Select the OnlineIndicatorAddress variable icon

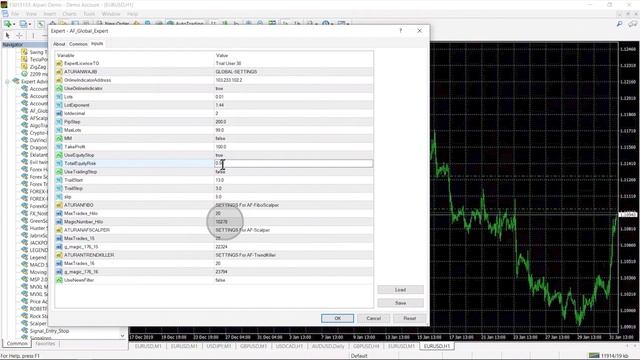(x=59, y=80)
